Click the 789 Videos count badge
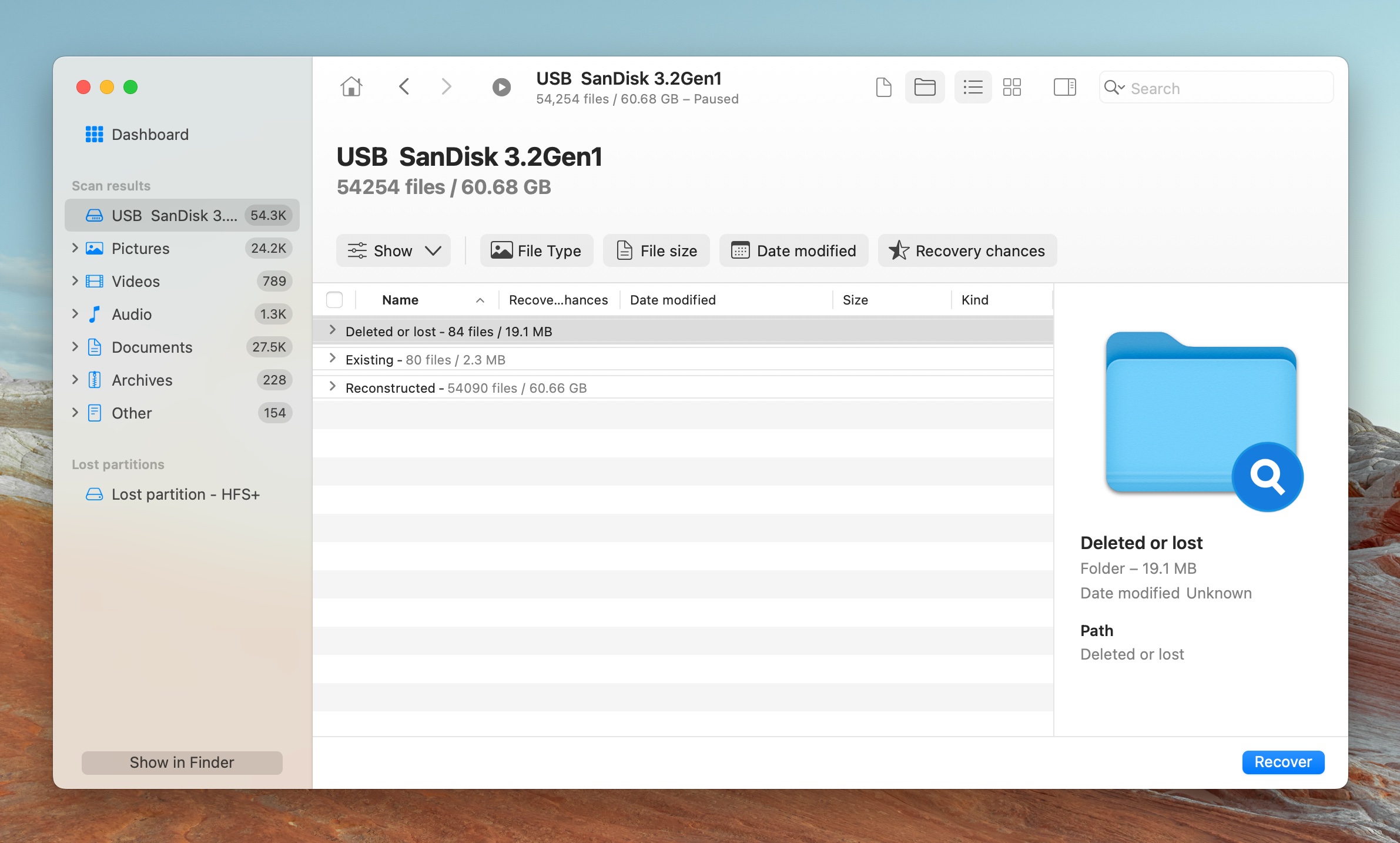Viewport: 1400px width, 843px height. pos(274,281)
